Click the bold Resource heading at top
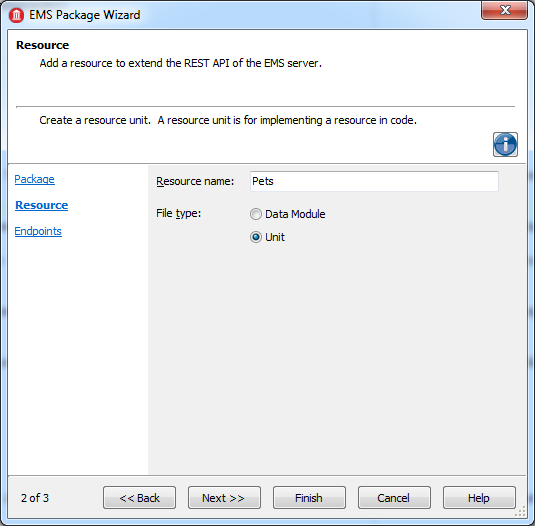535x526 pixels. tap(43, 45)
